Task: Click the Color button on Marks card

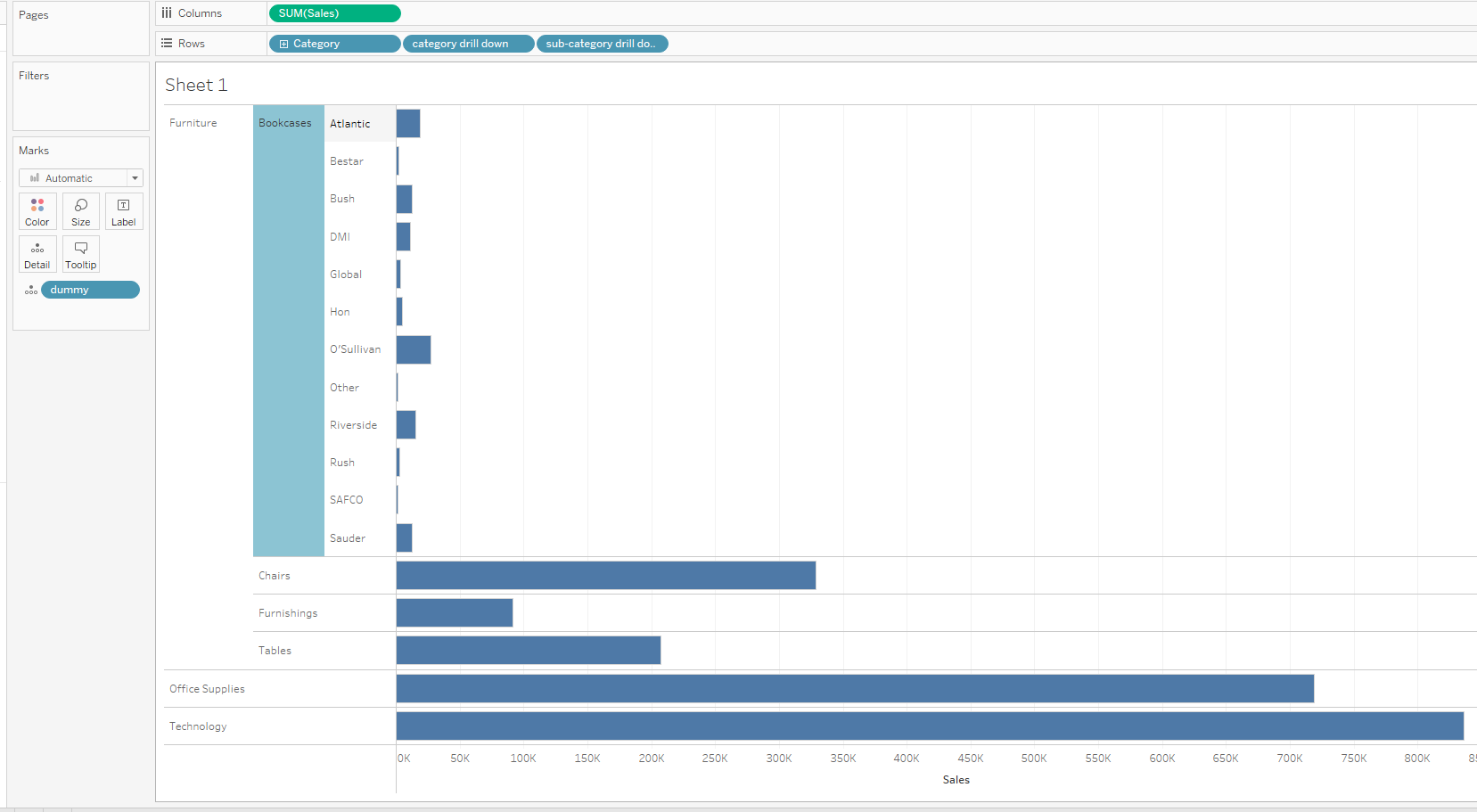Action: coord(37,212)
